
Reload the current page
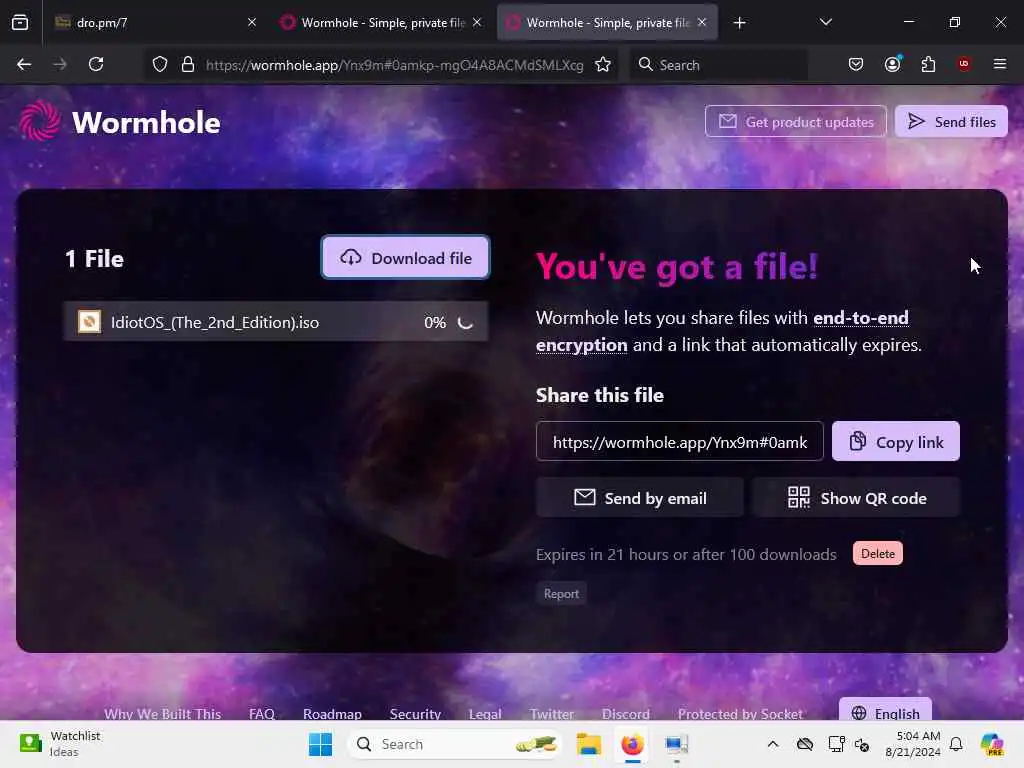96,64
